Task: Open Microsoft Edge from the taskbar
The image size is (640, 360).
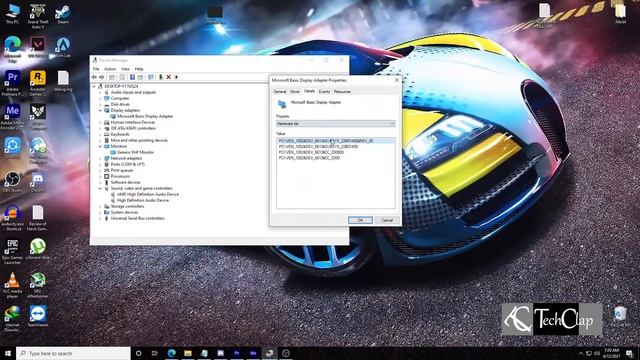Action: [171, 353]
